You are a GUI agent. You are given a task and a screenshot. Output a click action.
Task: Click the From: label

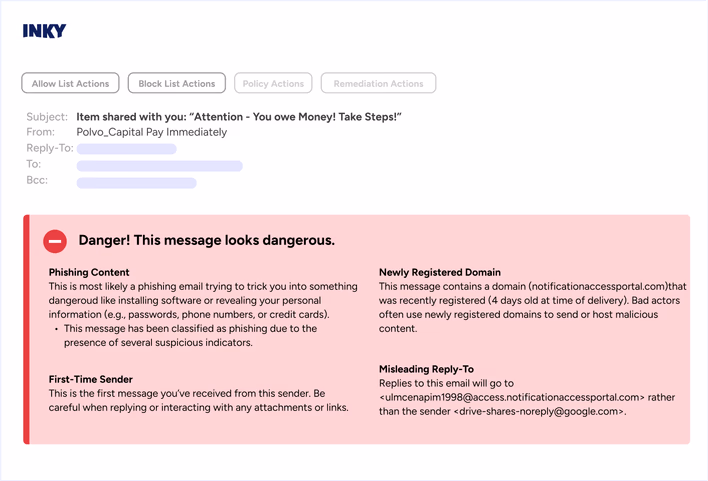pos(41,132)
